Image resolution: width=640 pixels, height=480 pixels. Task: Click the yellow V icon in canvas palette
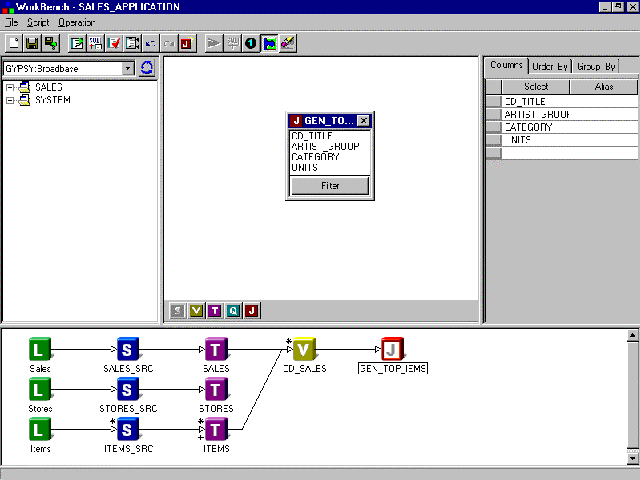pyautogui.click(x=196, y=311)
